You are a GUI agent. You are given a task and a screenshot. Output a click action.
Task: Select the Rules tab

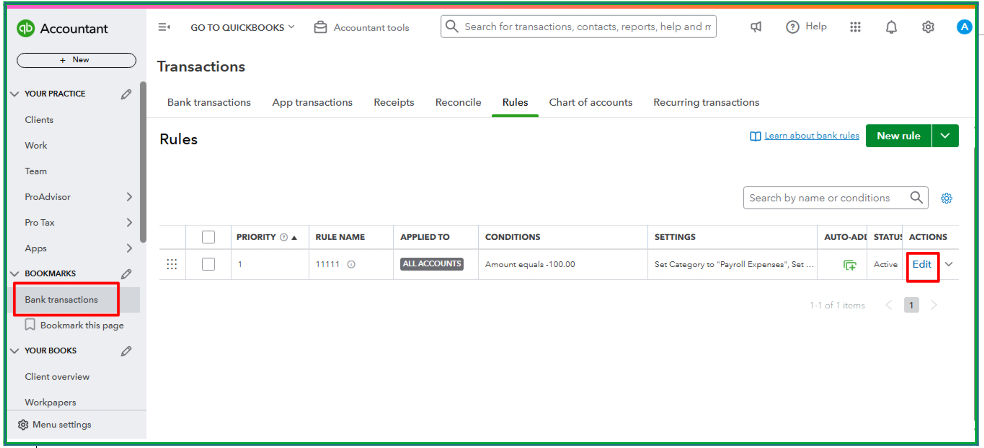[x=515, y=102]
